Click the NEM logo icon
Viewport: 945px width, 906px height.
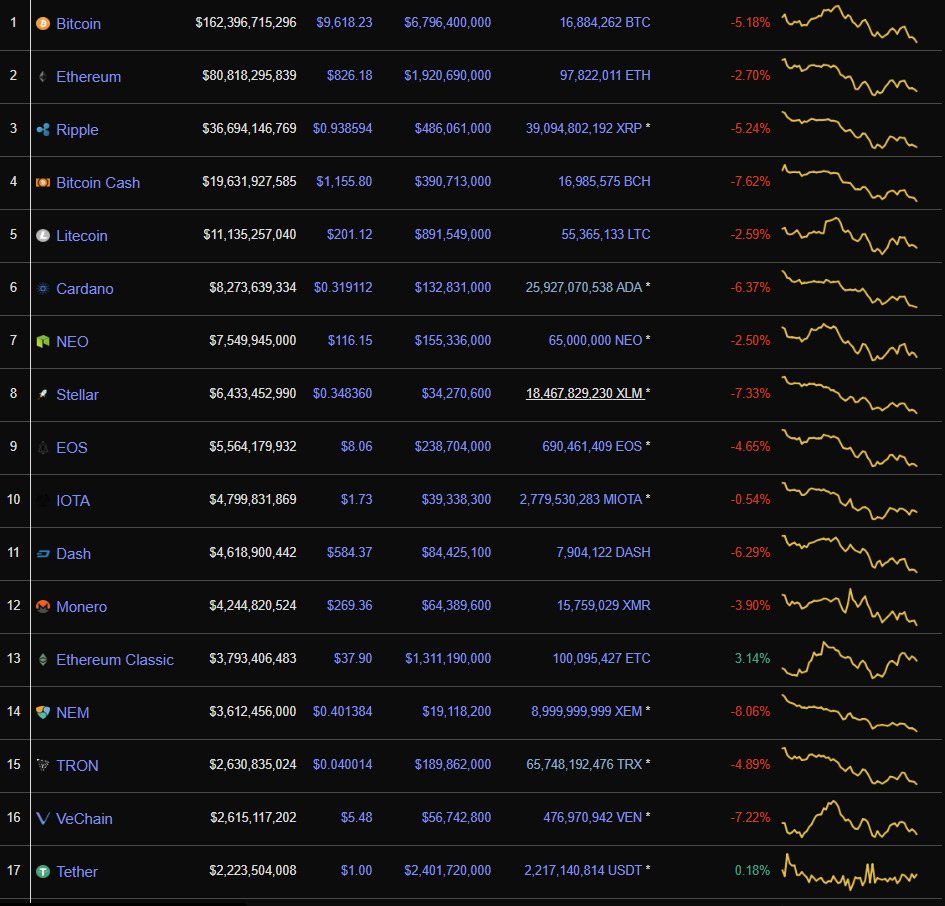[x=43, y=713]
